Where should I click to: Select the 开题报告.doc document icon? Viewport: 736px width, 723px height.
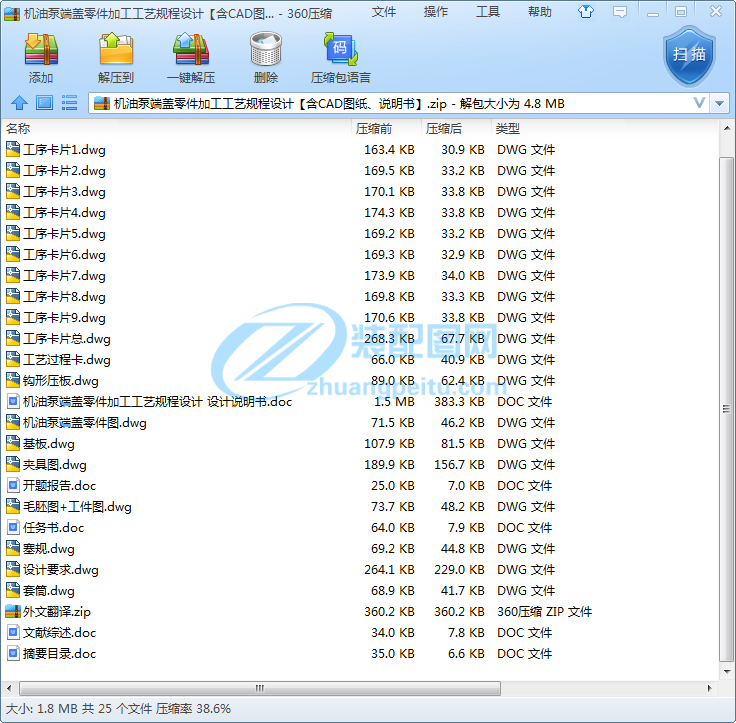click(x=14, y=485)
